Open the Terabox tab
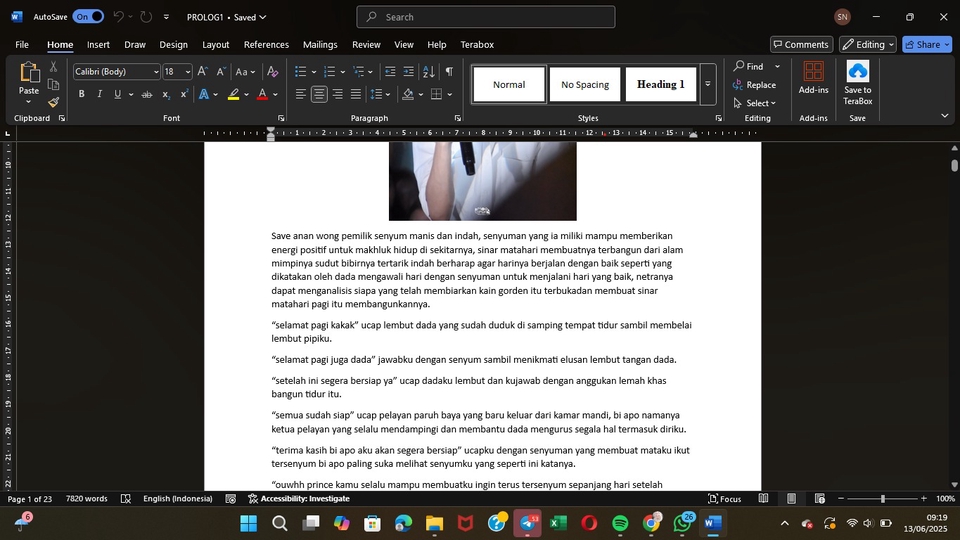Screen dimensions: 960x540 pyautogui.click(x=477, y=45)
